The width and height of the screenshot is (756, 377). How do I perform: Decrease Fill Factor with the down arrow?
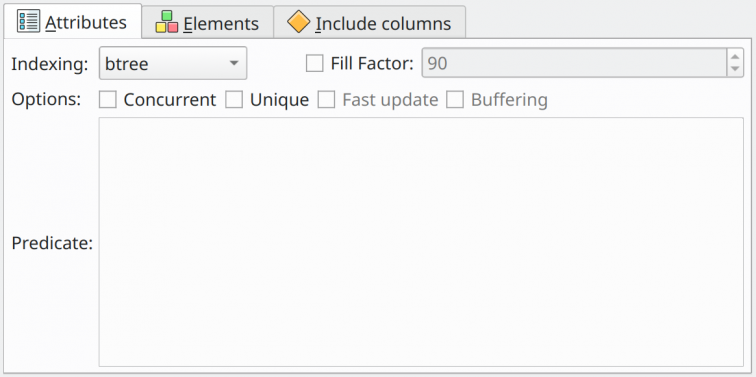[x=735, y=69]
